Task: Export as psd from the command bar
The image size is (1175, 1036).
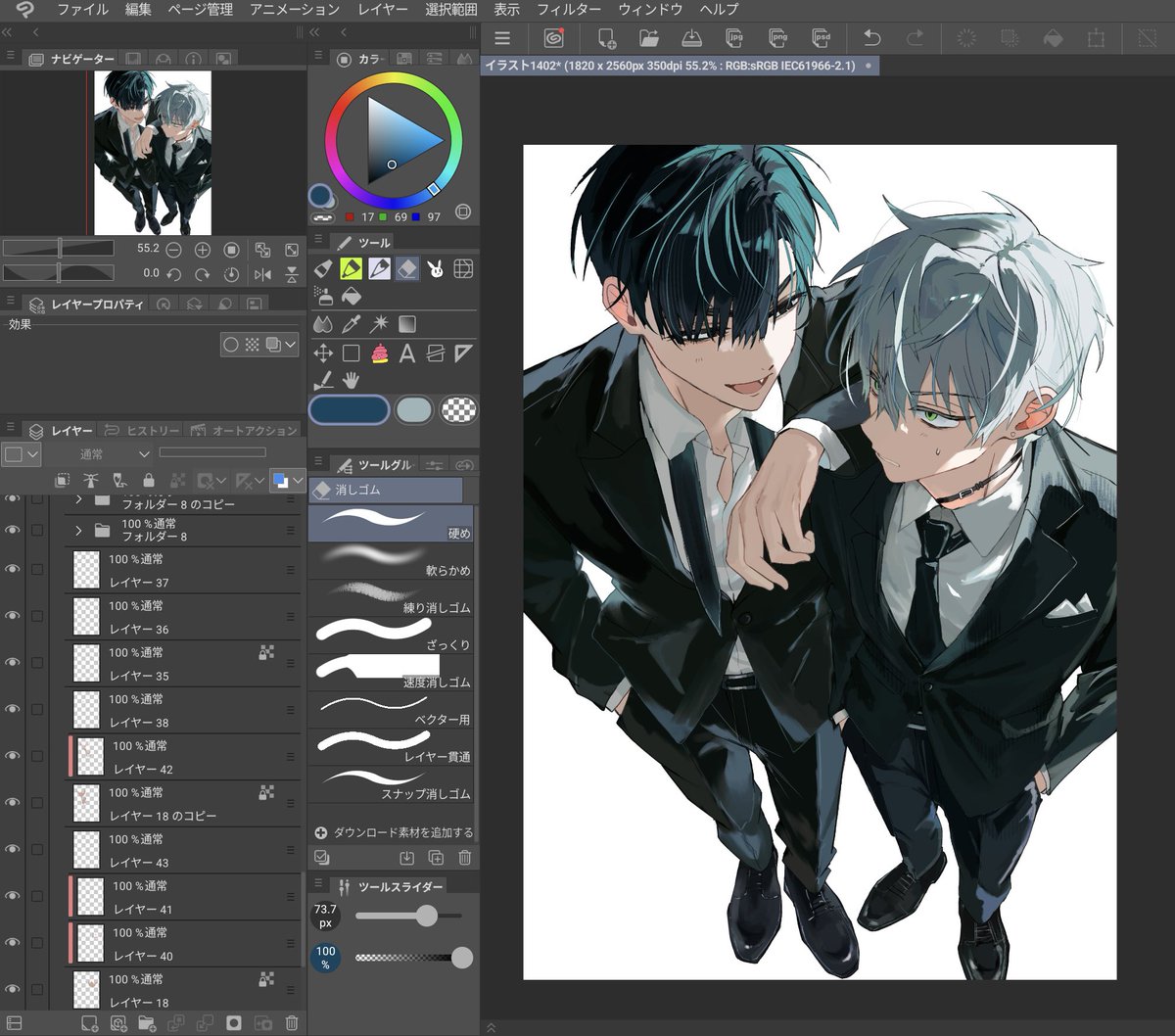Action: (x=822, y=38)
